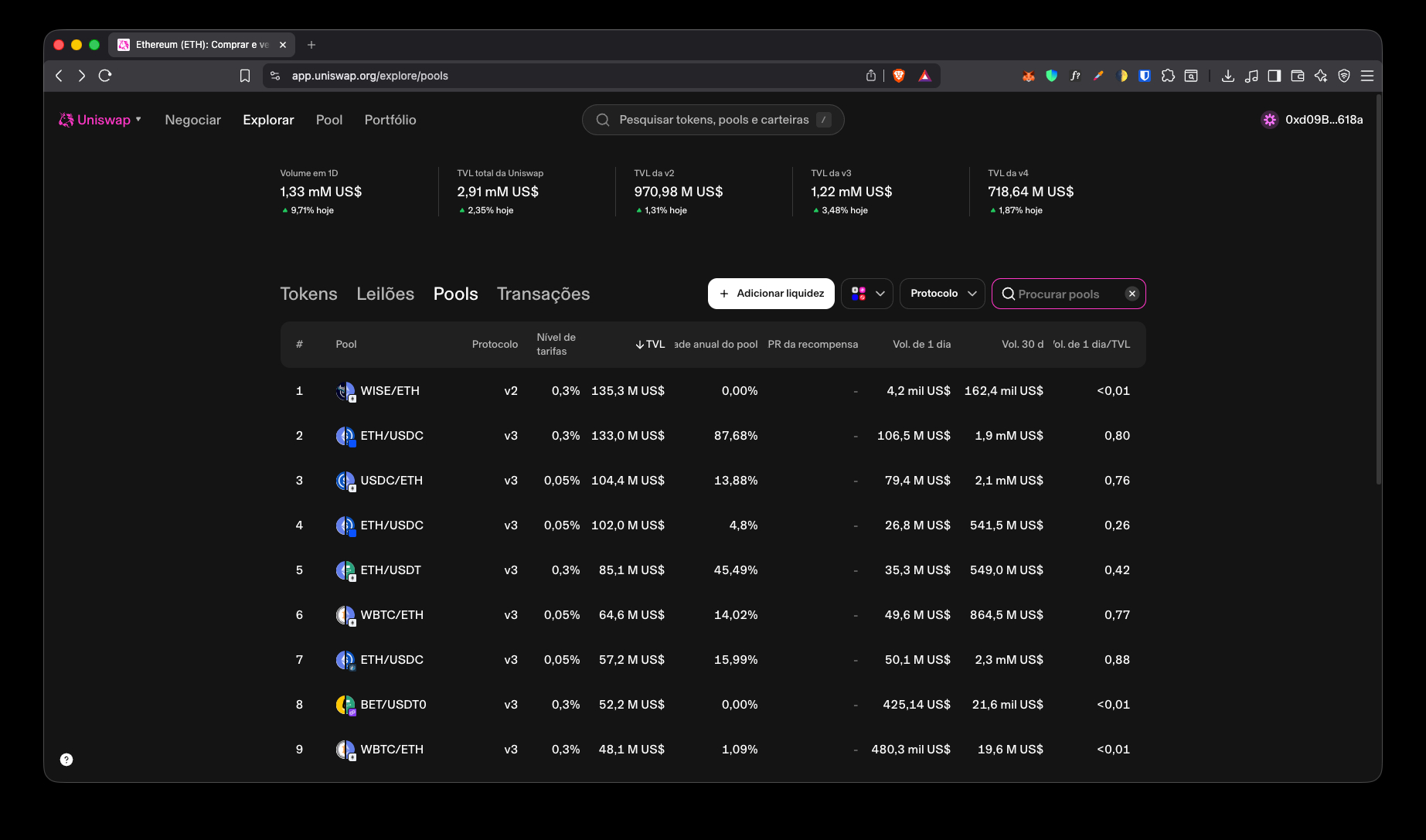Expand the Uniswap logo dropdown arrow
The image size is (1426, 840).
click(x=138, y=120)
